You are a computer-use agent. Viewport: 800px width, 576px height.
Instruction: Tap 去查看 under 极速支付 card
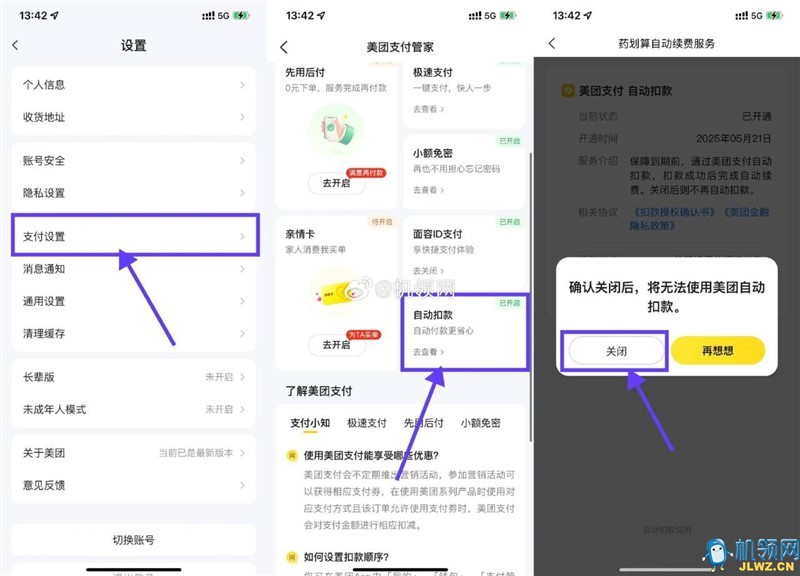[428, 109]
